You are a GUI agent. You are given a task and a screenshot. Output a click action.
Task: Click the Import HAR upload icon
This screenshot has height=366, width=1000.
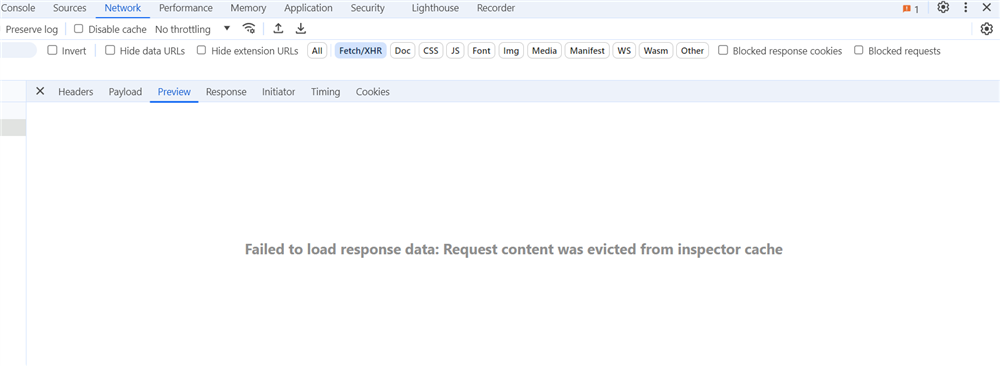(278, 29)
